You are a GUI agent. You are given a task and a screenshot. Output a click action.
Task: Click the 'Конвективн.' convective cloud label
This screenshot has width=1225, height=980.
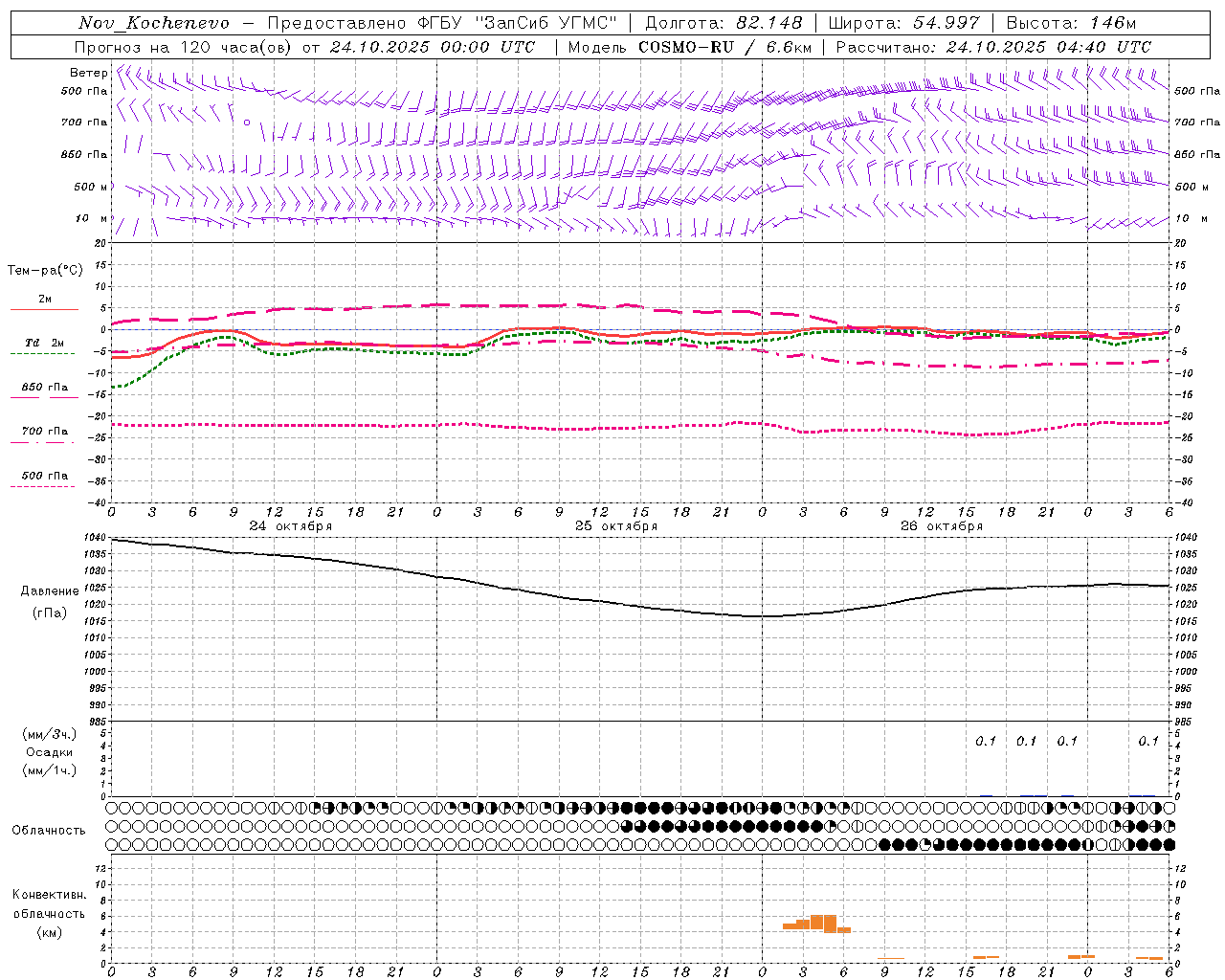point(49,895)
